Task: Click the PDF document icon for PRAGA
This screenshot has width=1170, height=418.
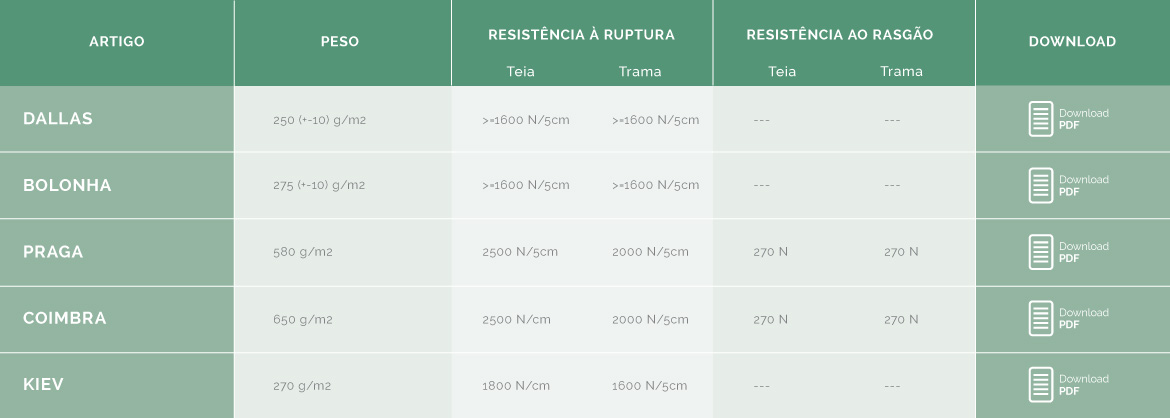Action: click(1041, 252)
